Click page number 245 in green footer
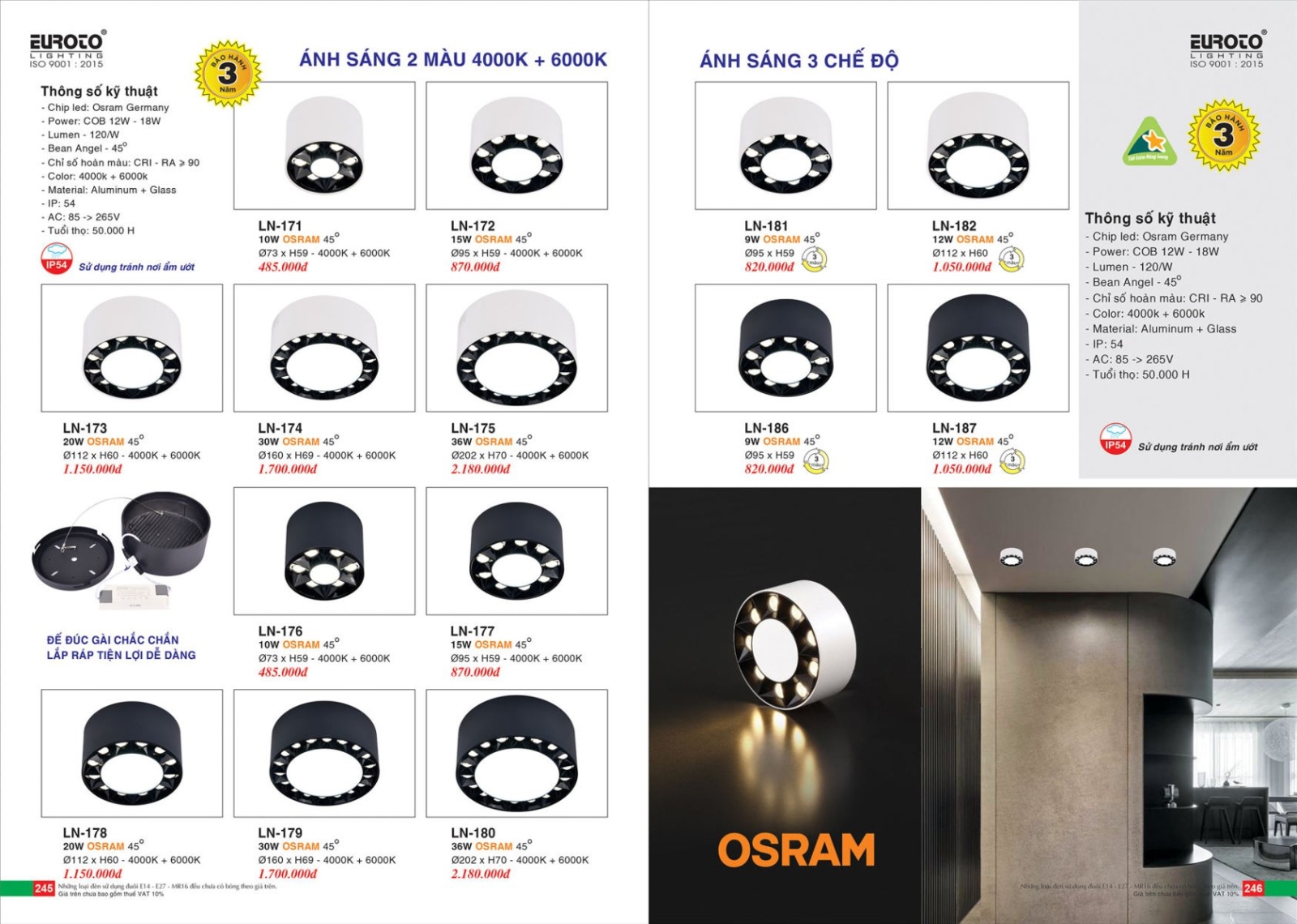 point(44,888)
